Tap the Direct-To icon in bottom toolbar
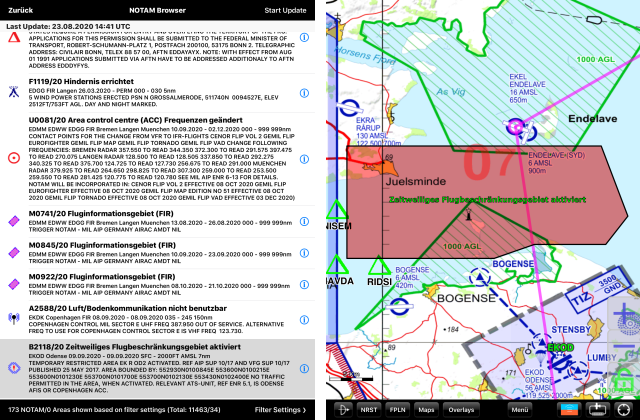This screenshot has width=640, height=420. click(343, 409)
